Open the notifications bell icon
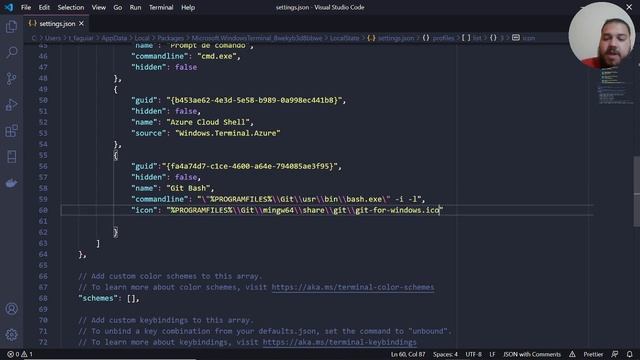Screen dimensions: 640x360 tap(629, 354)
